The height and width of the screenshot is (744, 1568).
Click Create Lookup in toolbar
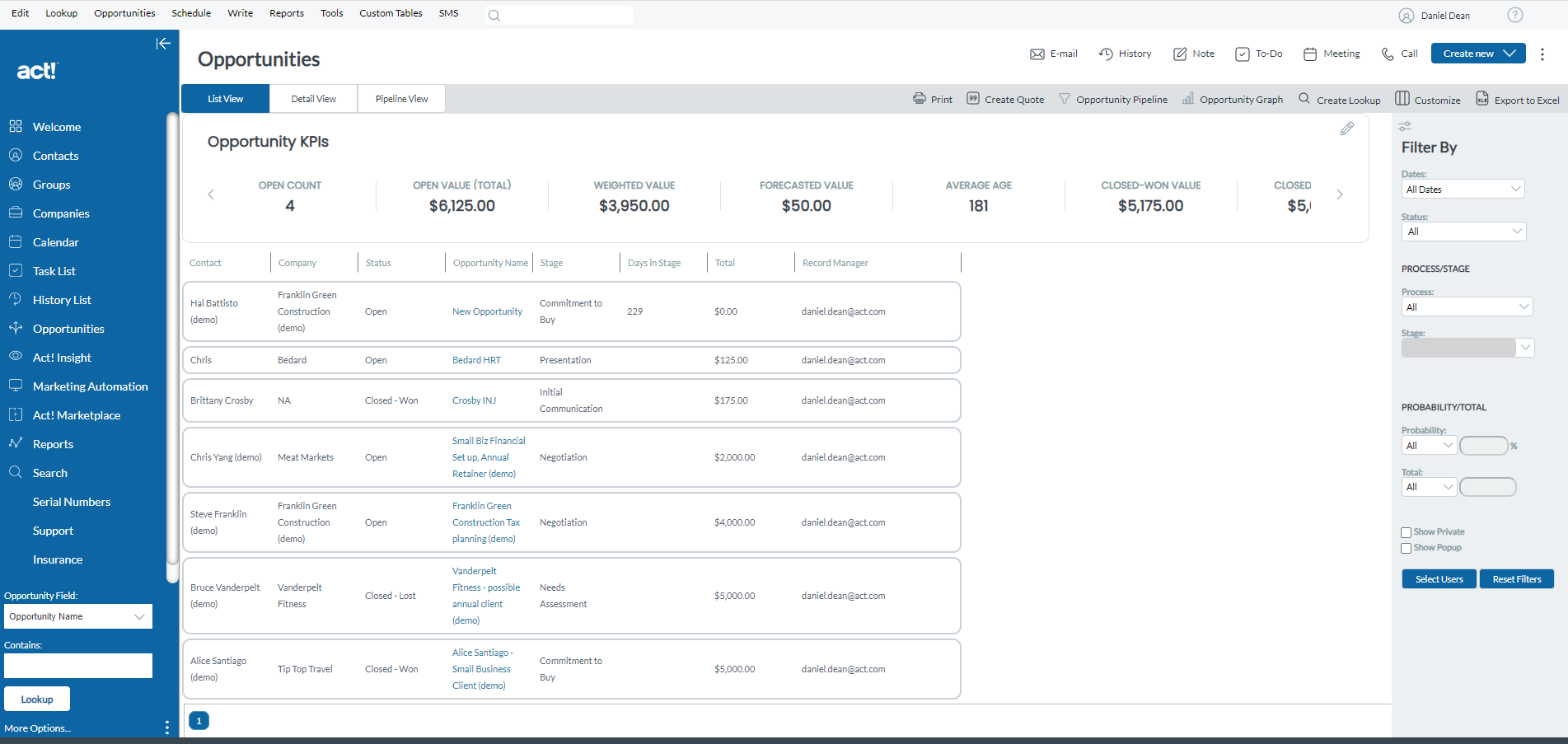point(1340,99)
